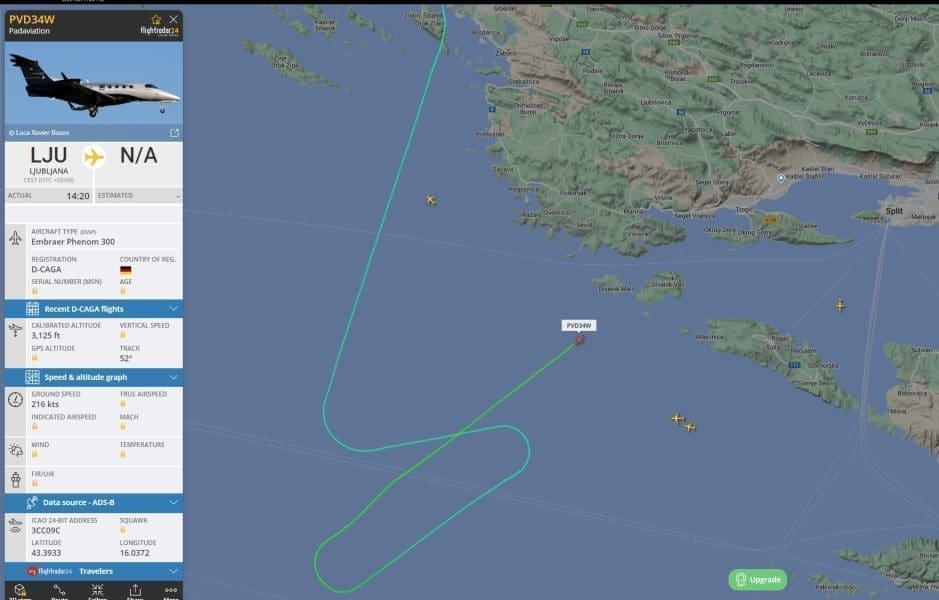Viewport: 939px width, 600px height.
Task: Toggle Follow aircraft mode
Action: click(97, 592)
